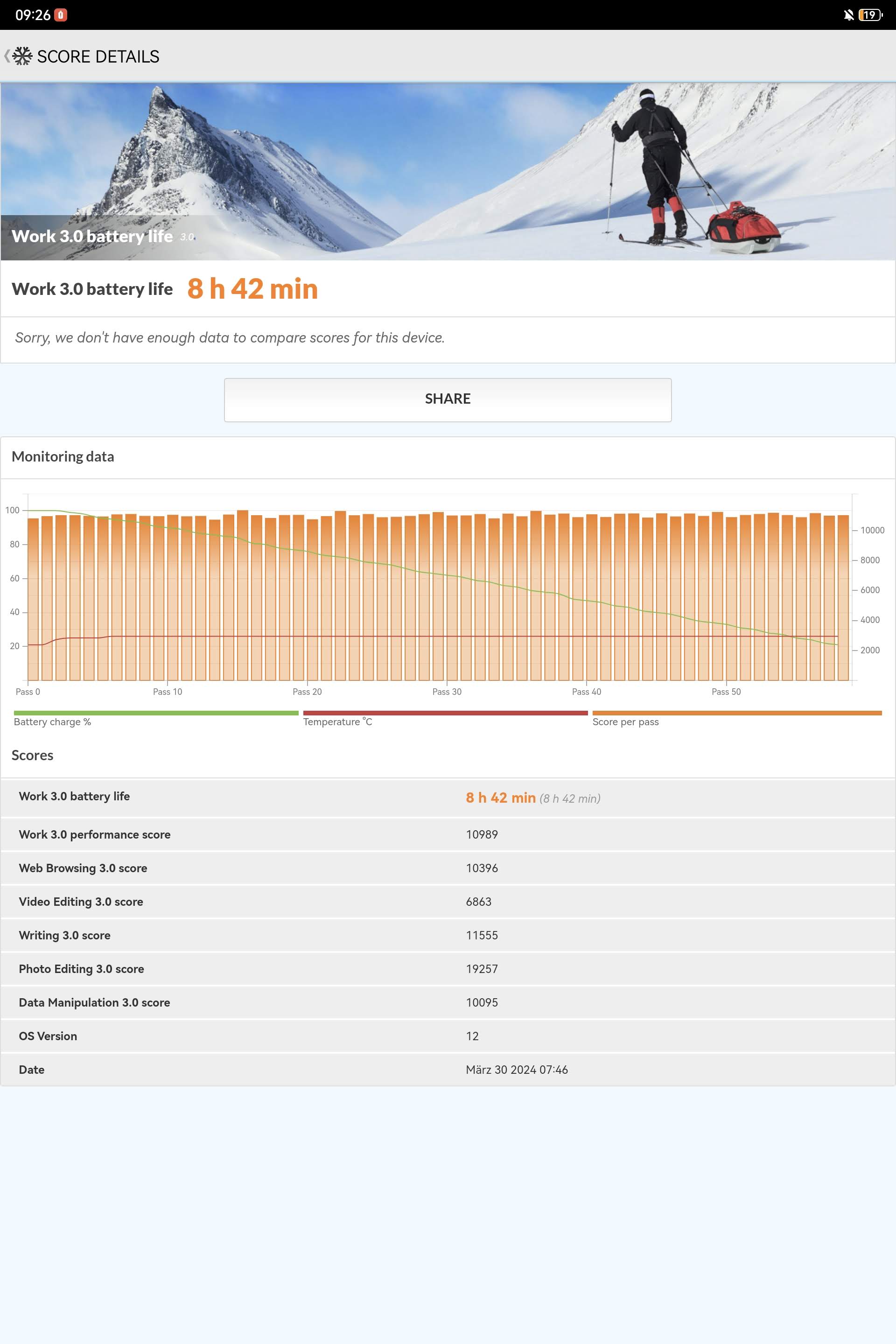Image resolution: width=896 pixels, height=1344 pixels.
Task: Select the Web Browsing 3.0 score row
Action: tap(448, 868)
